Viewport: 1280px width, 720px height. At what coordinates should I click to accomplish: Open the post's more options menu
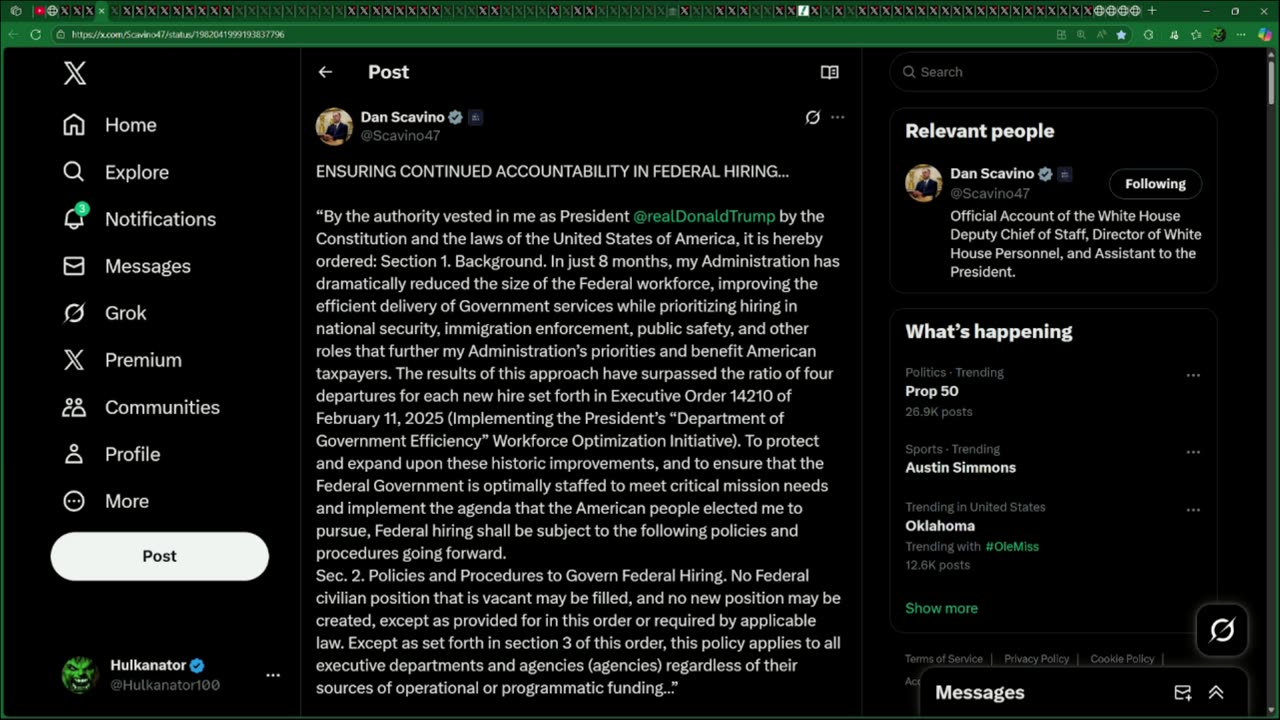[x=838, y=117]
